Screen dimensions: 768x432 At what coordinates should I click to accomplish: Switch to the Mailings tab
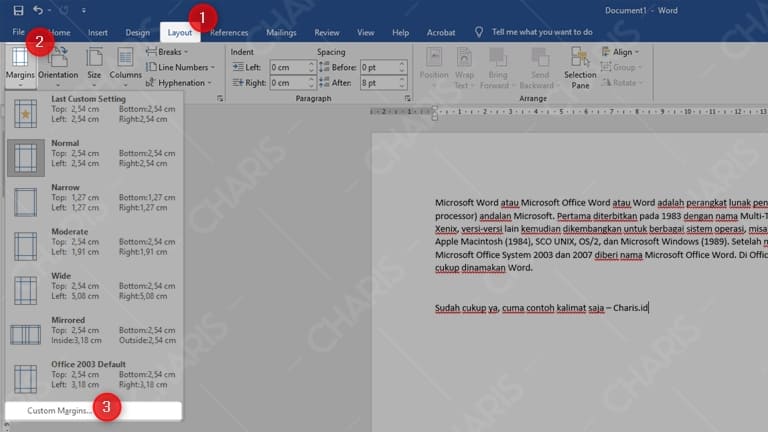click(x=281, y=32)
